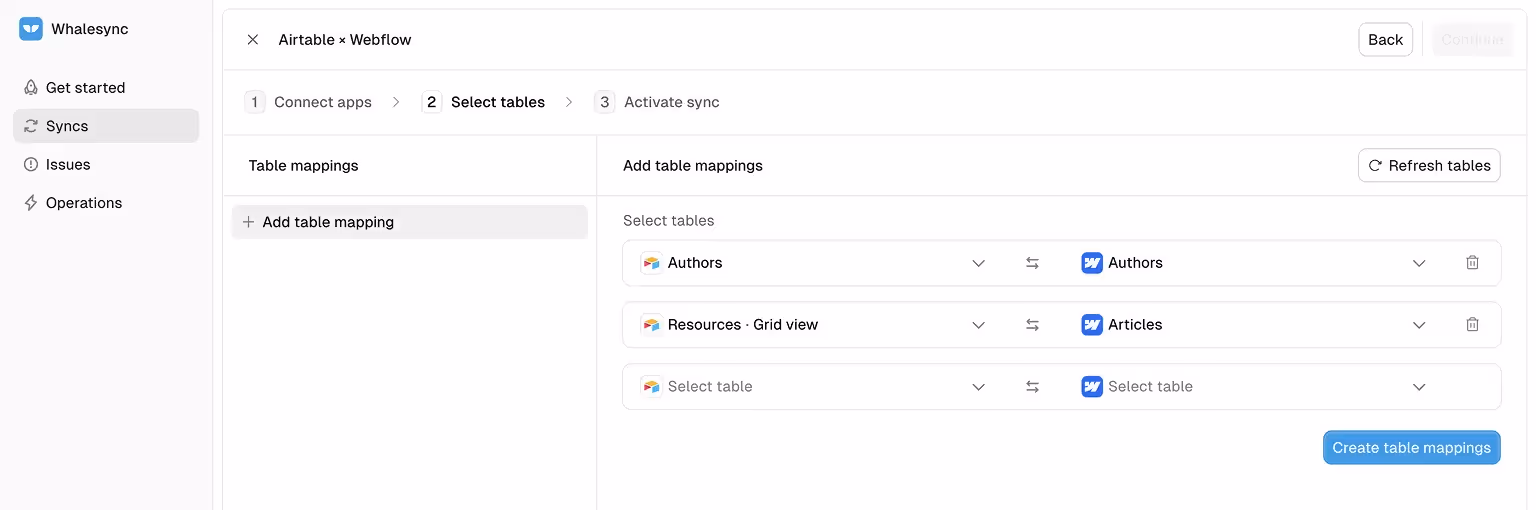Click sync direction arrows in Resources row
Image resolution: width=1536 pixels, height=510 pixels.
[x=1032, y=325]
